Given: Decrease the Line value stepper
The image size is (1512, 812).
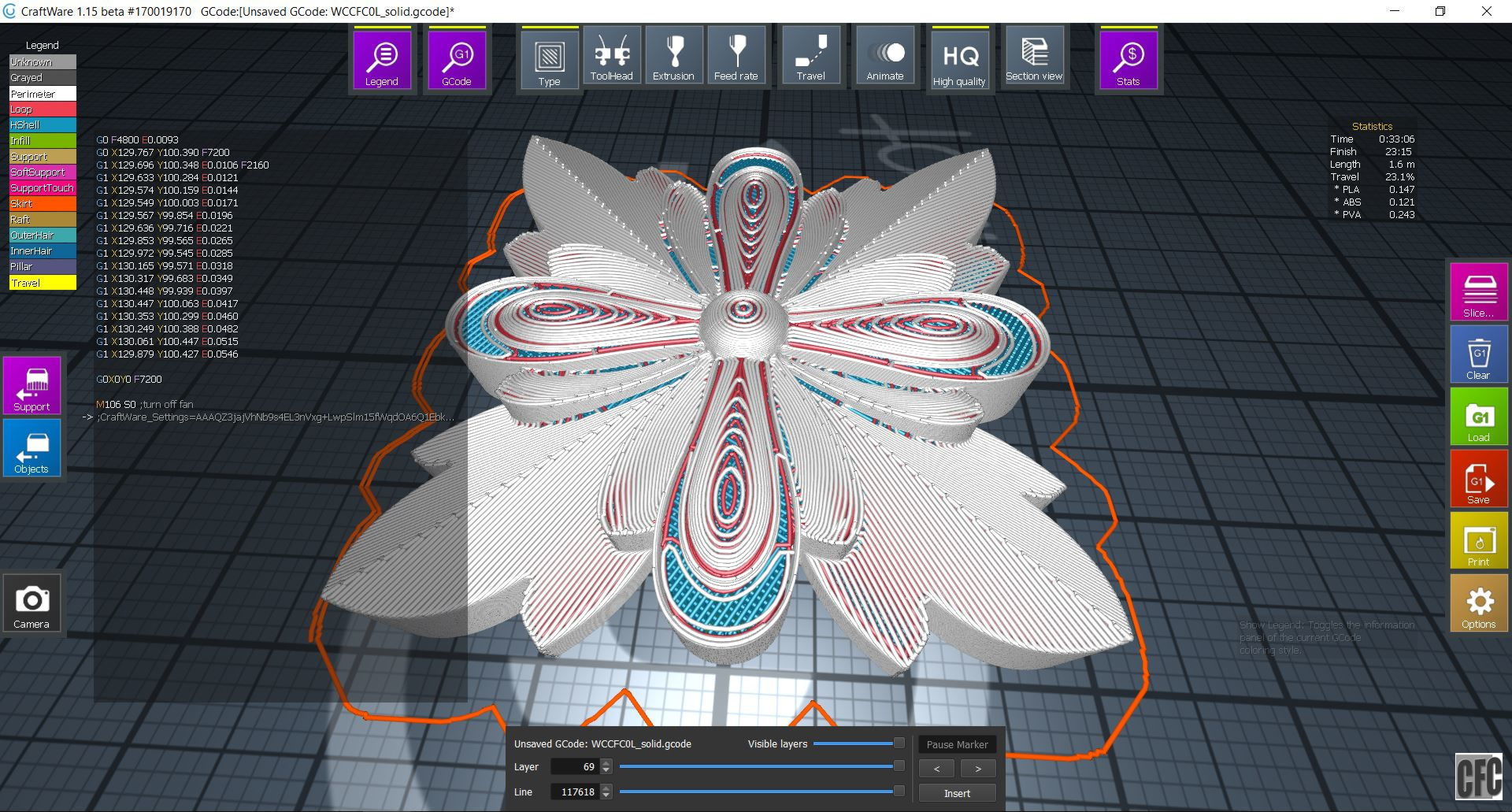Looking at the screenshot, I should click(606, 795).
